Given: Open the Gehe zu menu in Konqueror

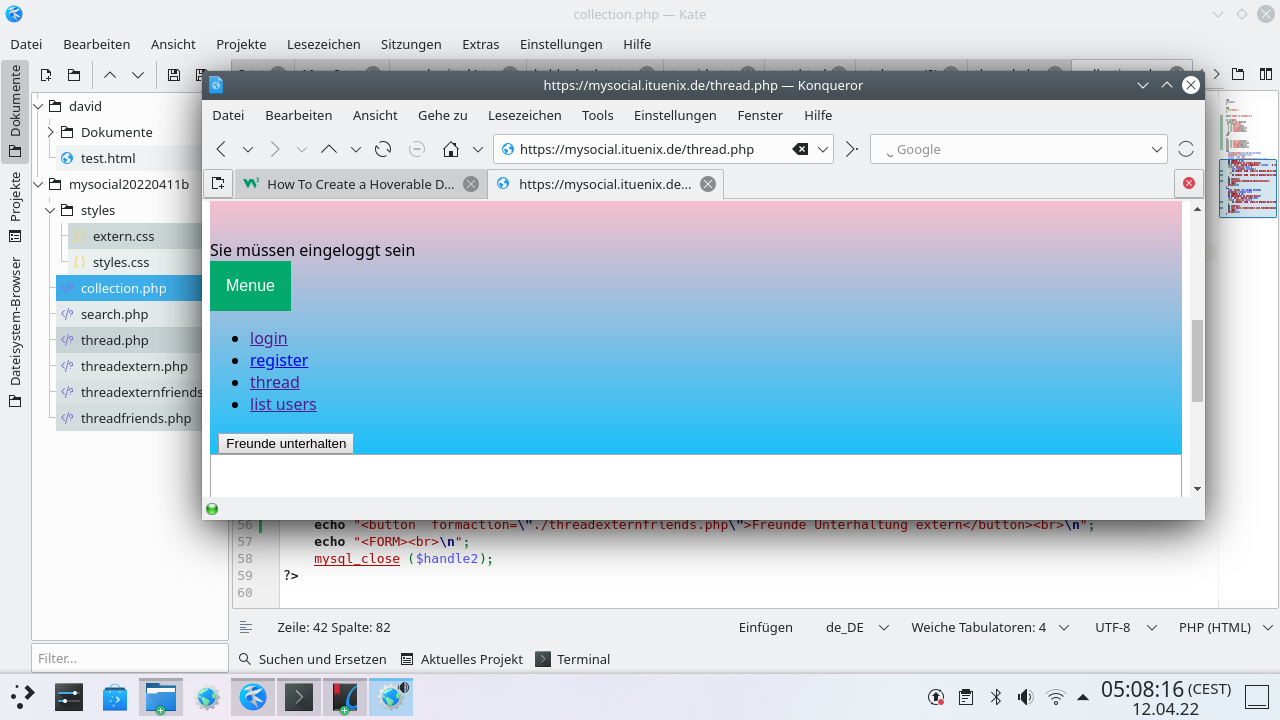Looking at the screenshot, I should tap(442, 115).
